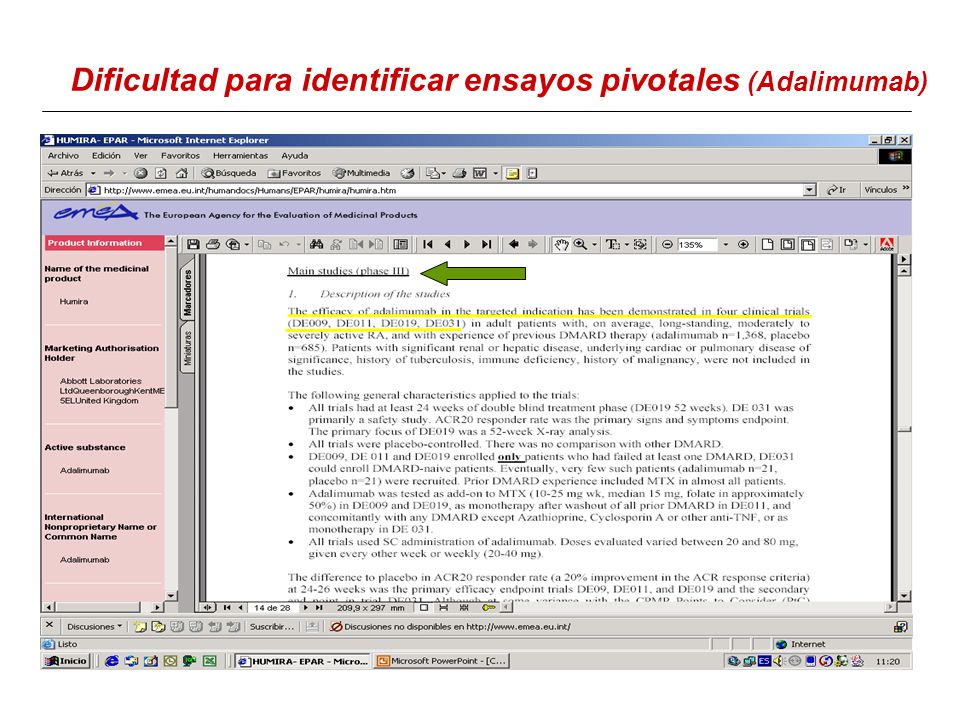Open the text select tool dropdown arrow
Viewport: 960px width, 720px height.
point(626,245)
